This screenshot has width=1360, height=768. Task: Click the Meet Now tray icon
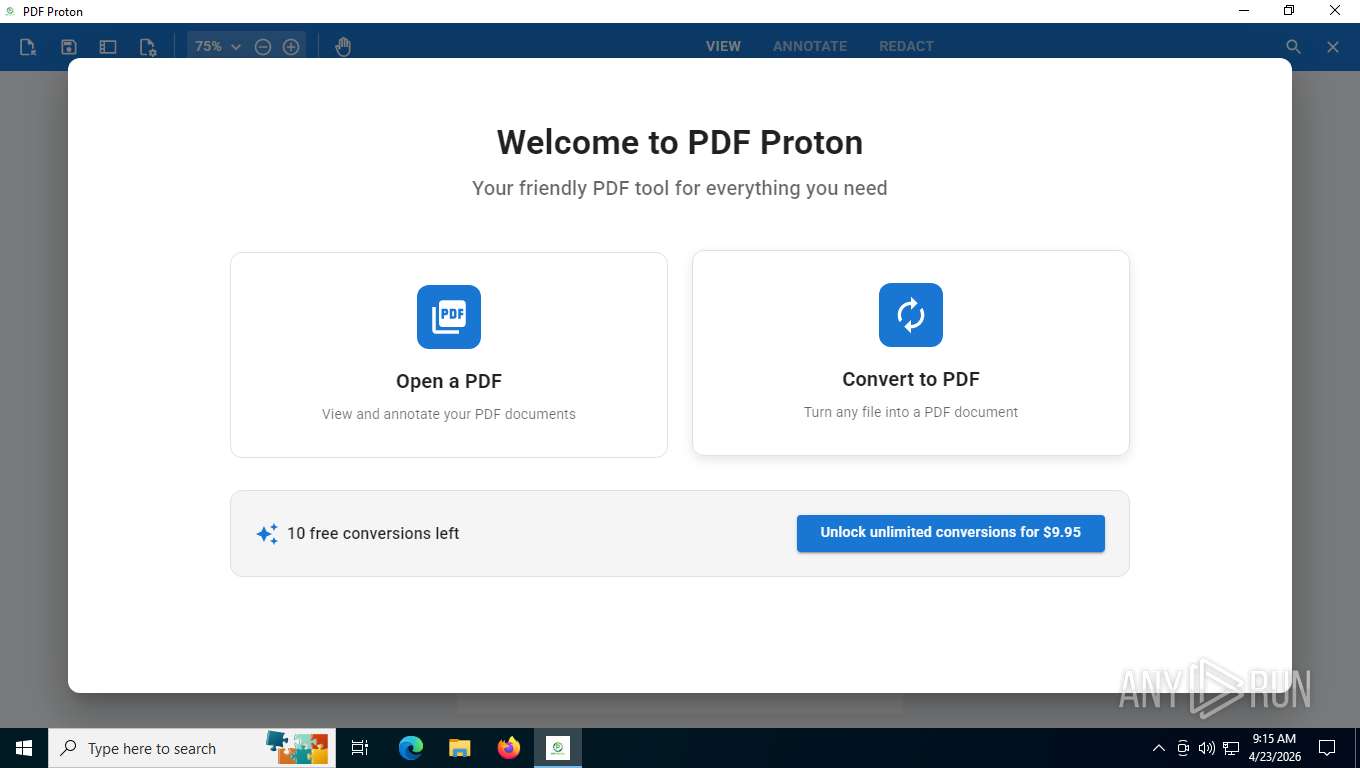1183,748
